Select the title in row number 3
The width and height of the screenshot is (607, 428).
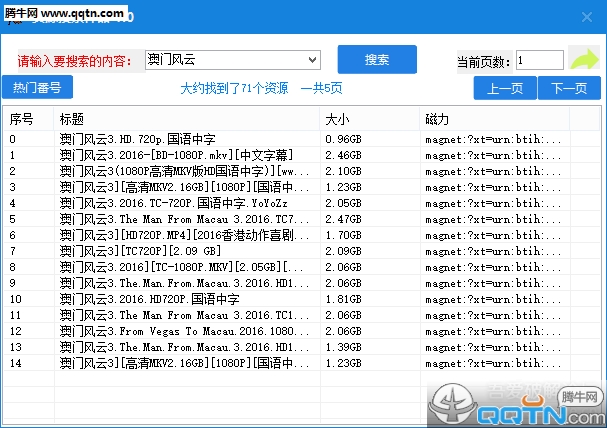click(184, 187)
